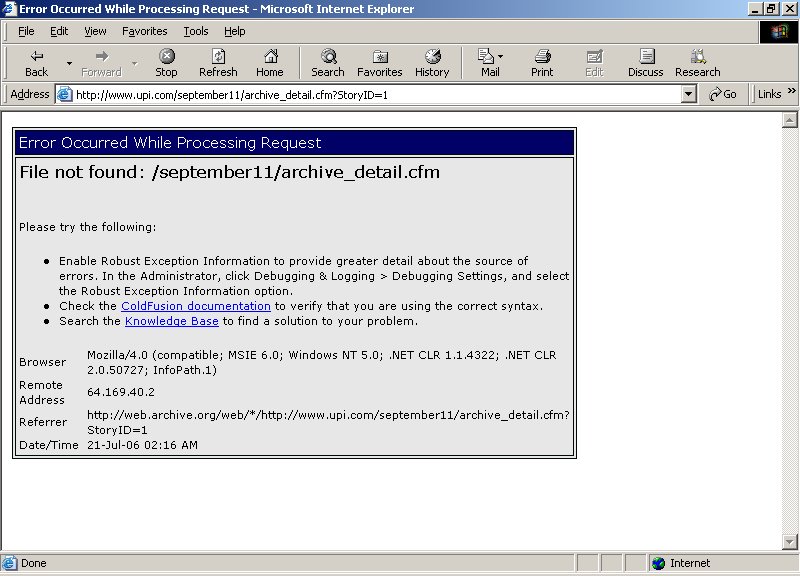This screenshot has height=576, width=800.
Task: Open the ColdFusion documentation link
Action: [x=196, y=306]
